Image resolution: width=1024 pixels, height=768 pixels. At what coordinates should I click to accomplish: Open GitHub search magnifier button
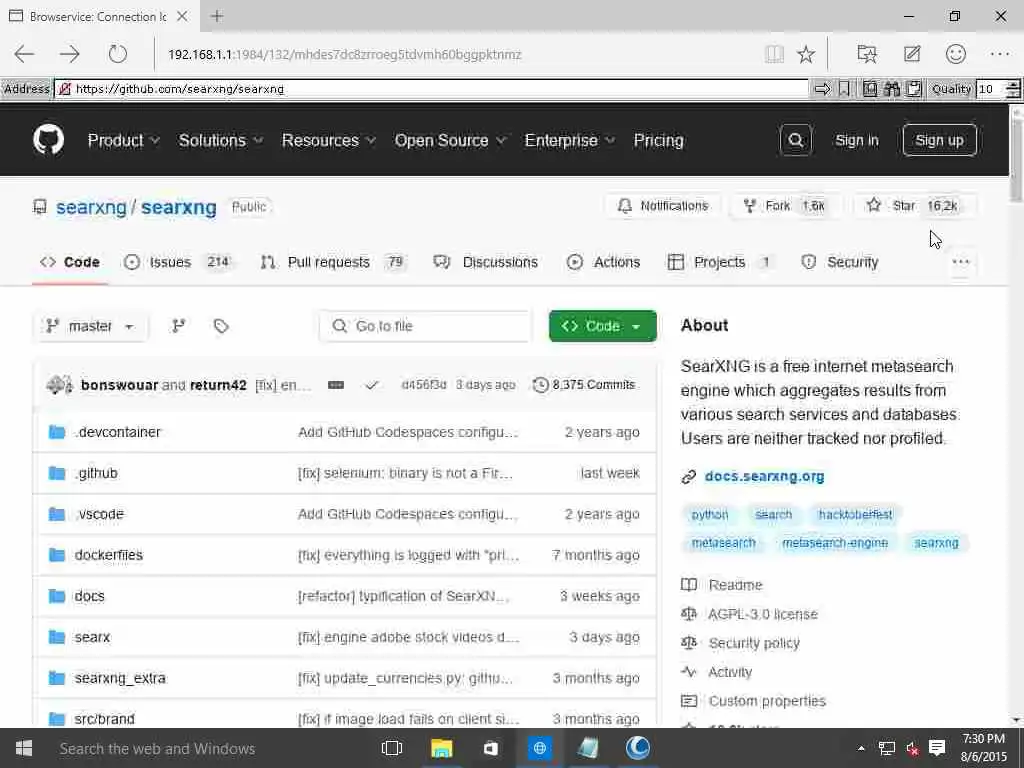tap(795, 140)
